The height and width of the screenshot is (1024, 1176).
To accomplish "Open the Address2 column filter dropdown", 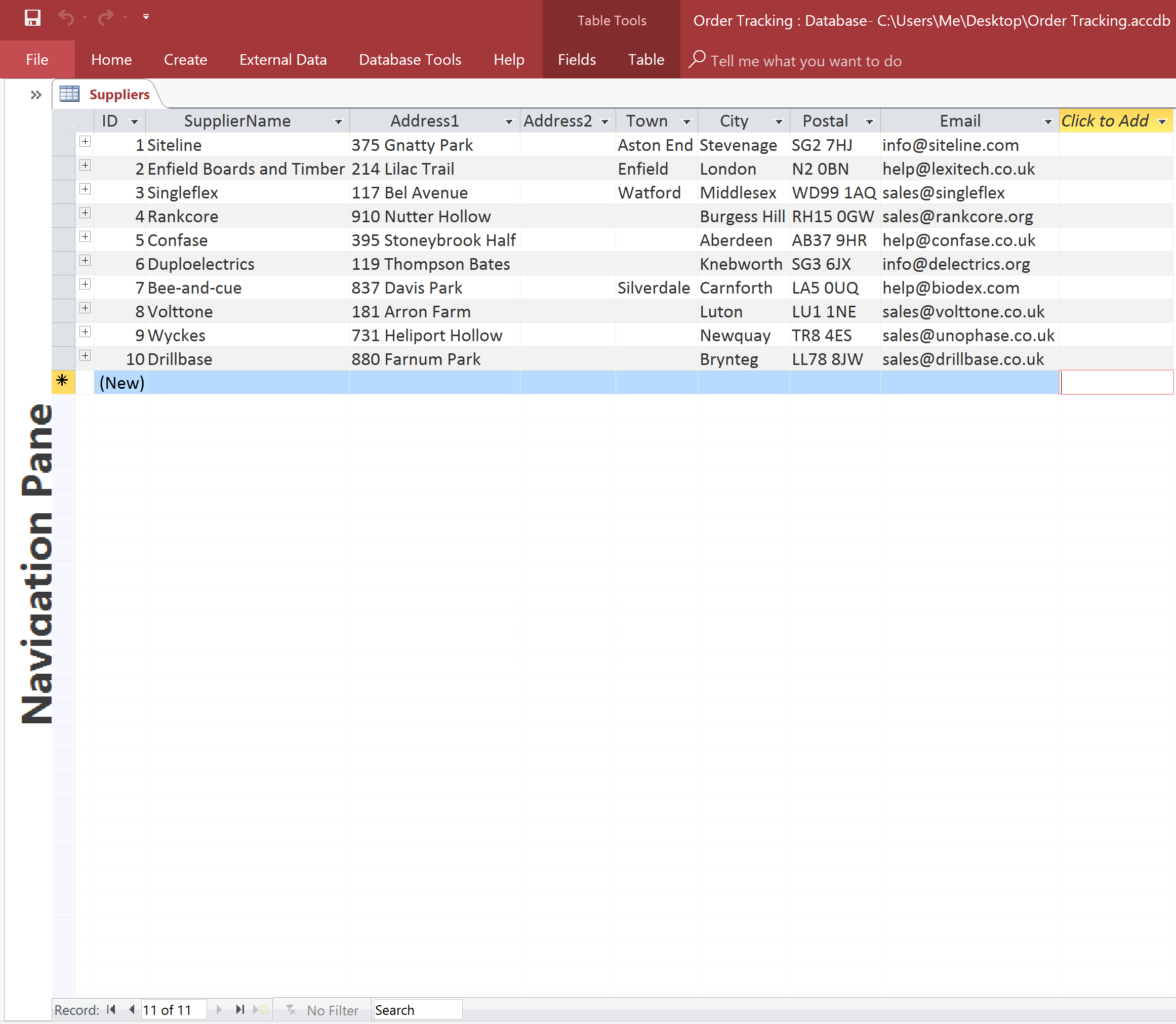I will (604, 121).
